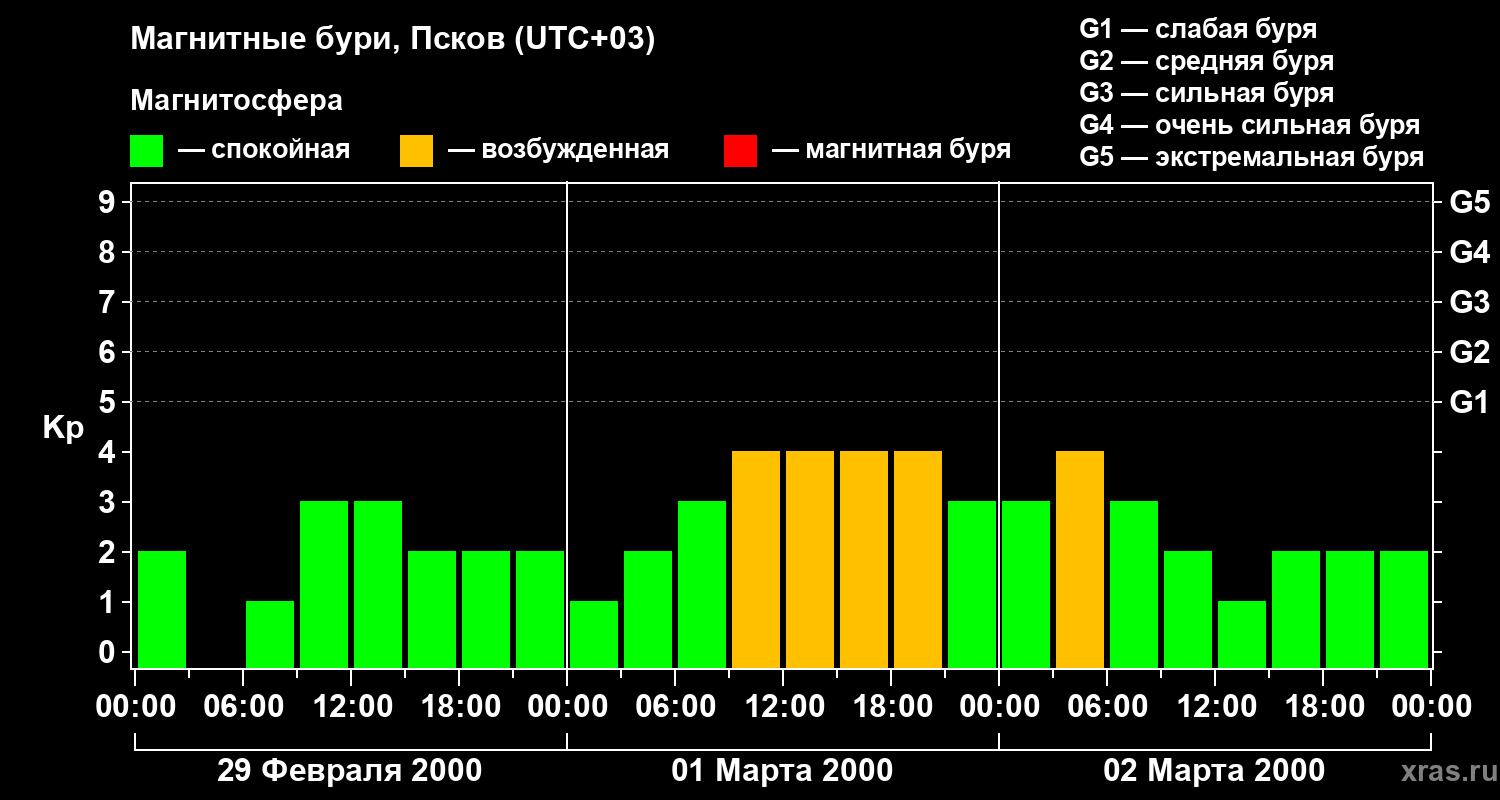The height and width of the screenshot is (800, 1500).
Task: Select the 2 March 06:00–09:00 green bar
Action: click(x=1134, y=584)
